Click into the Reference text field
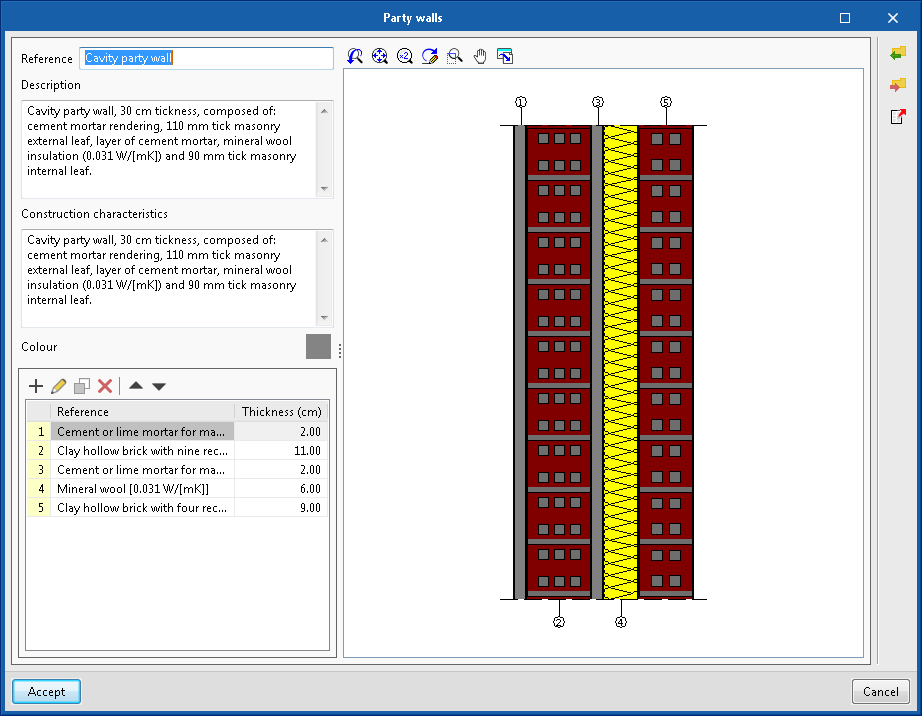 [x=207, y=59]
